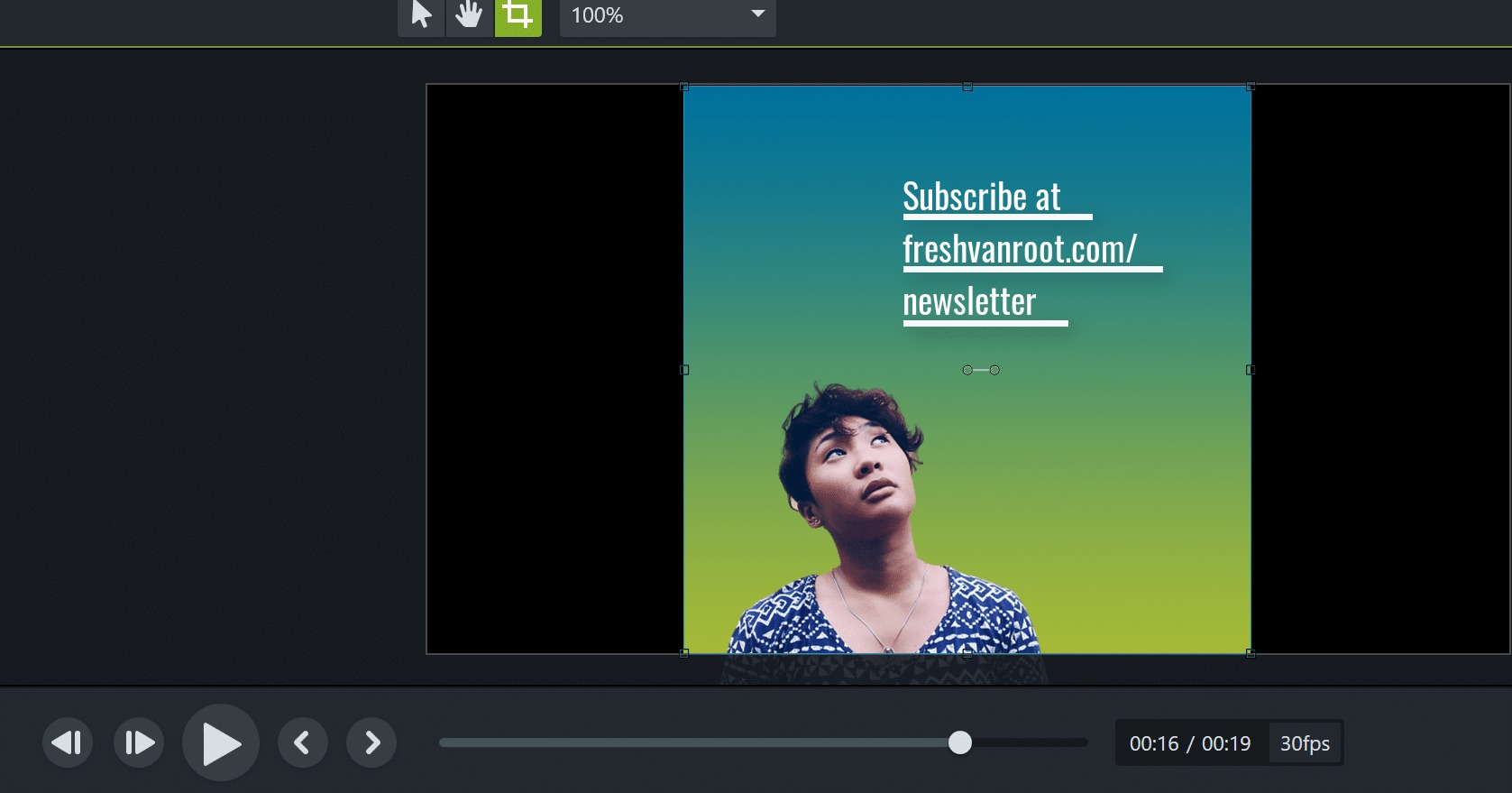Jump to next clip arrow
This screenshot has width=1512, height=793.
371,742
